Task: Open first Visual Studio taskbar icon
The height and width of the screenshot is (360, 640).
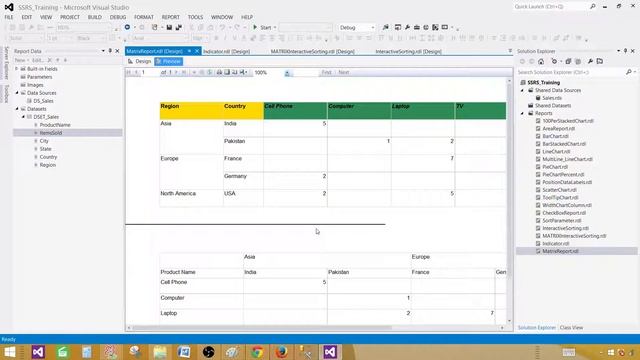Action: tap(38, 352)
